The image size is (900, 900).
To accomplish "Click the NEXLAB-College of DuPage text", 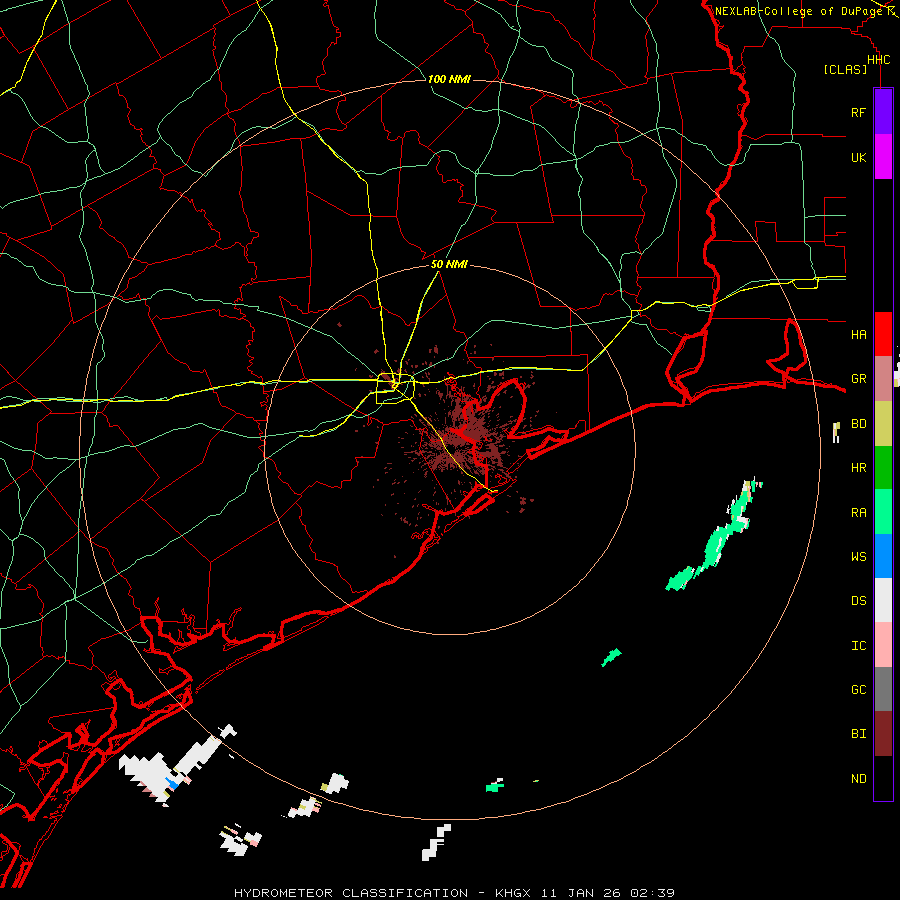I will click(x=799, y=11).
